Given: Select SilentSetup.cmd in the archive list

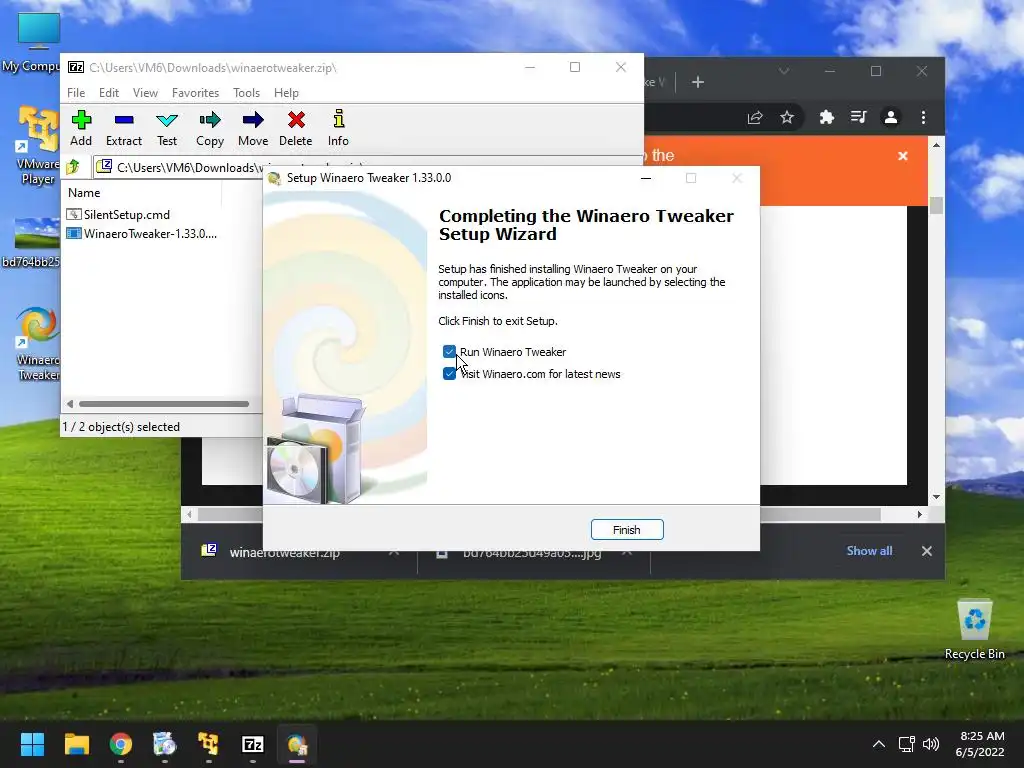Looking at the screenshot, I should pyautogui.click(x=119, y=215).
